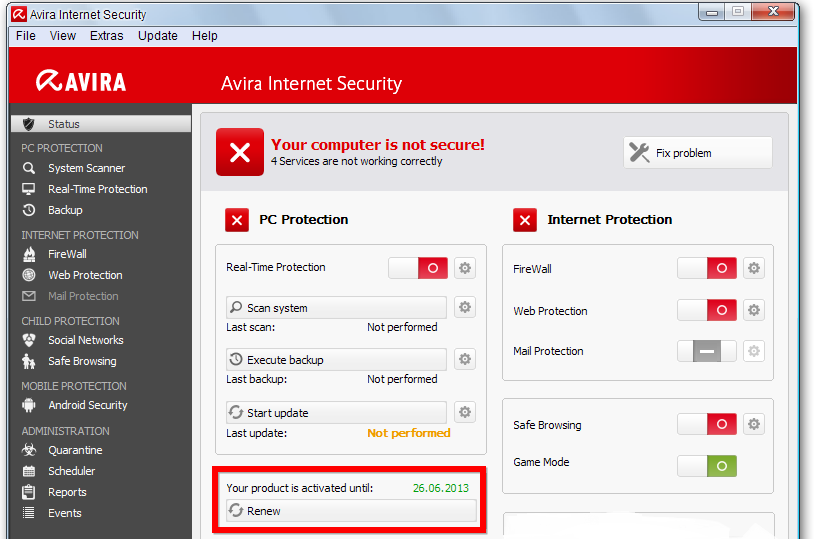Click the Social Networks icon in sidebar
The width and height of the screenshot is (815, 539).
29,340
